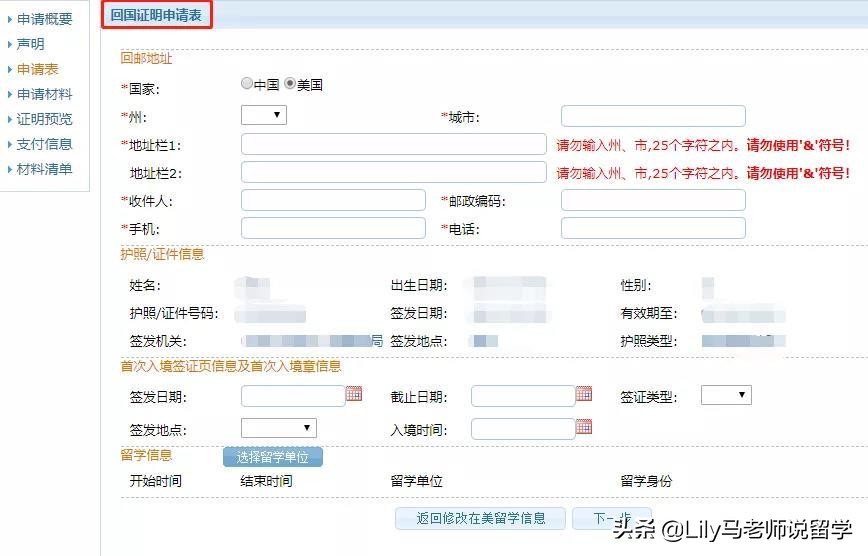The height and width of the screenshot is (556, 868).
Task: Click the 回邮地址 section heading
Action: [x=146, y=58]
